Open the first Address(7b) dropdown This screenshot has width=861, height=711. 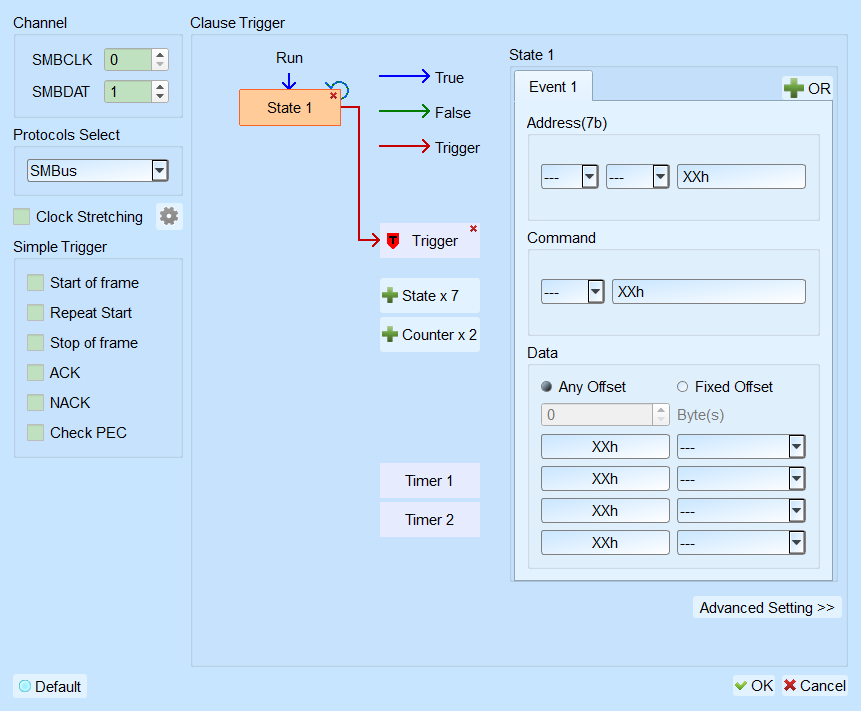point(590,177)
